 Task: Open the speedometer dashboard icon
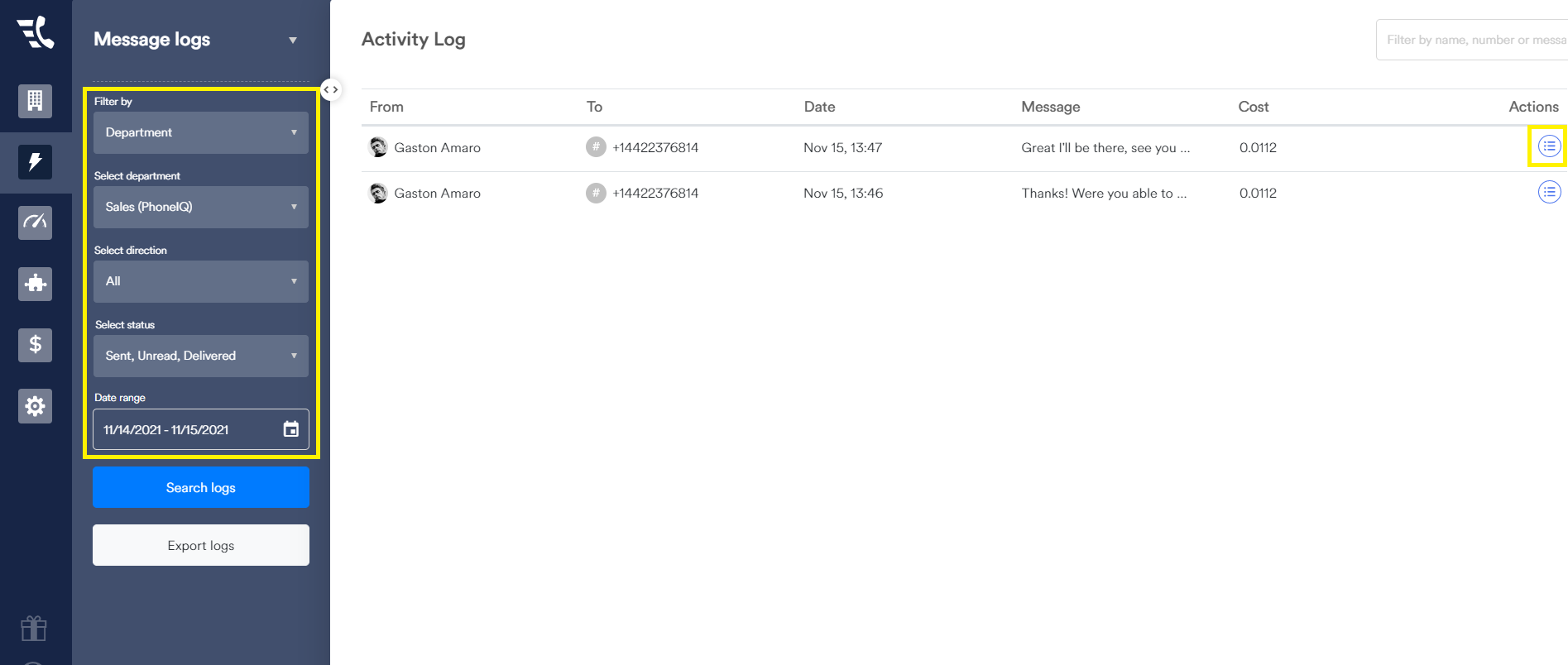(x=35, y=222)
